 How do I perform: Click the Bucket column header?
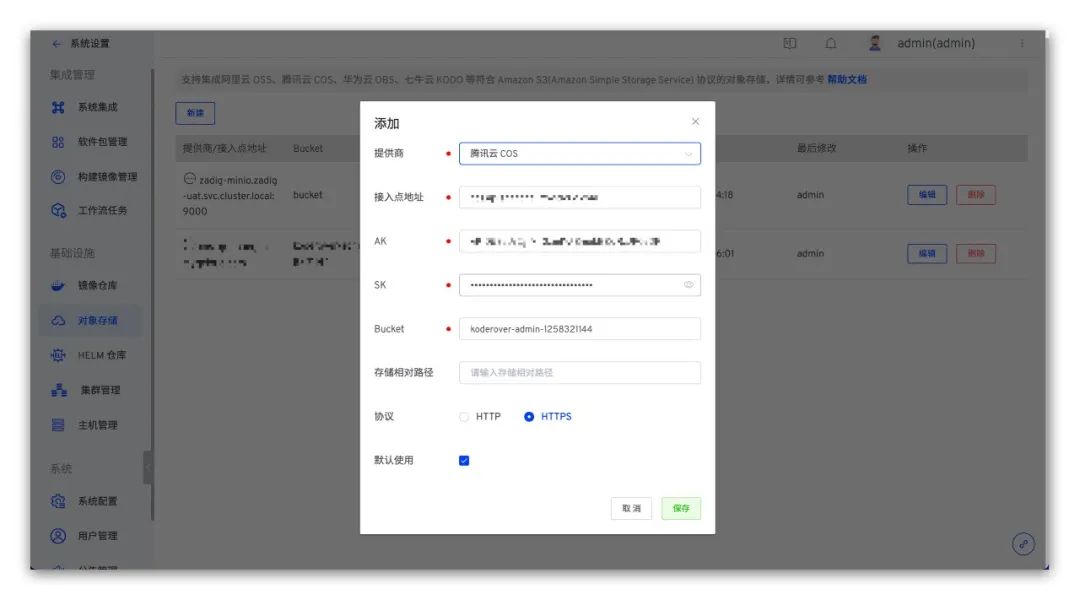coord(307,148)
